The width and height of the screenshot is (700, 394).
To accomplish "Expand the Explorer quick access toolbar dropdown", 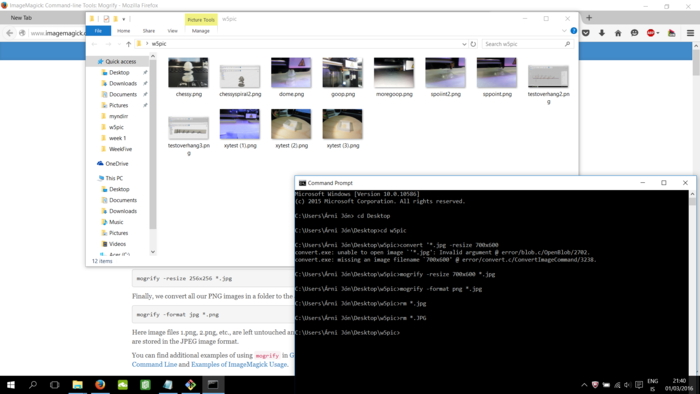I will point(124,19).
